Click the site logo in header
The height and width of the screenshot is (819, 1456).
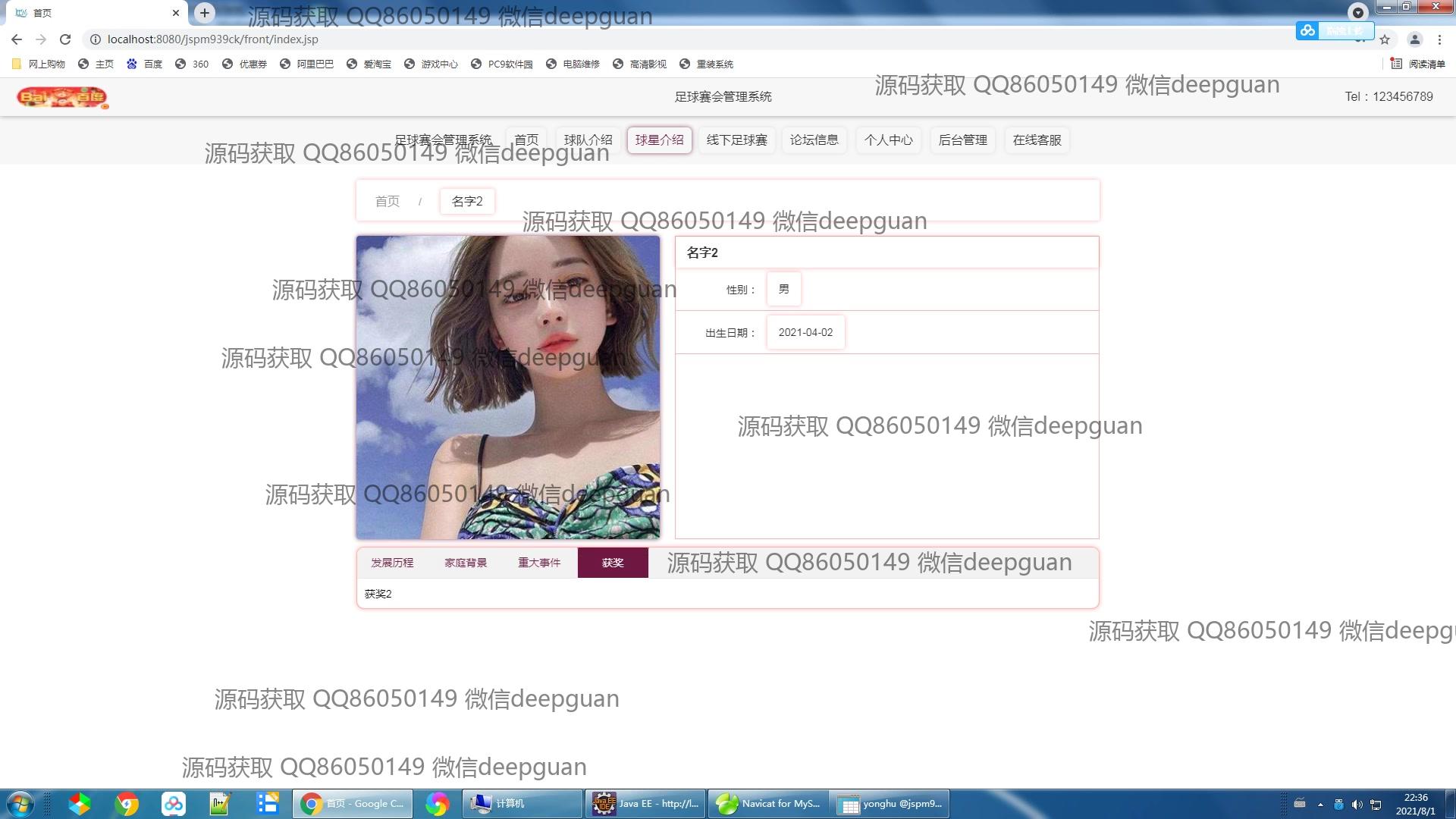pos(62,97)
